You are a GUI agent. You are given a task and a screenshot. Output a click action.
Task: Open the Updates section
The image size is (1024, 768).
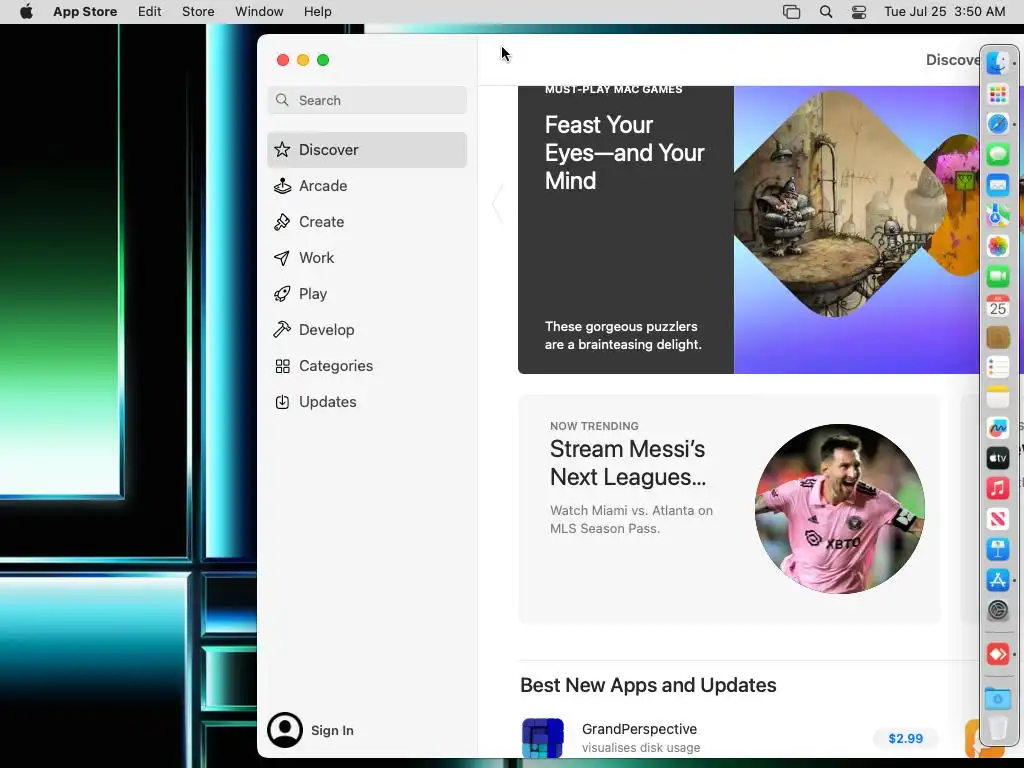click(367, 402)
